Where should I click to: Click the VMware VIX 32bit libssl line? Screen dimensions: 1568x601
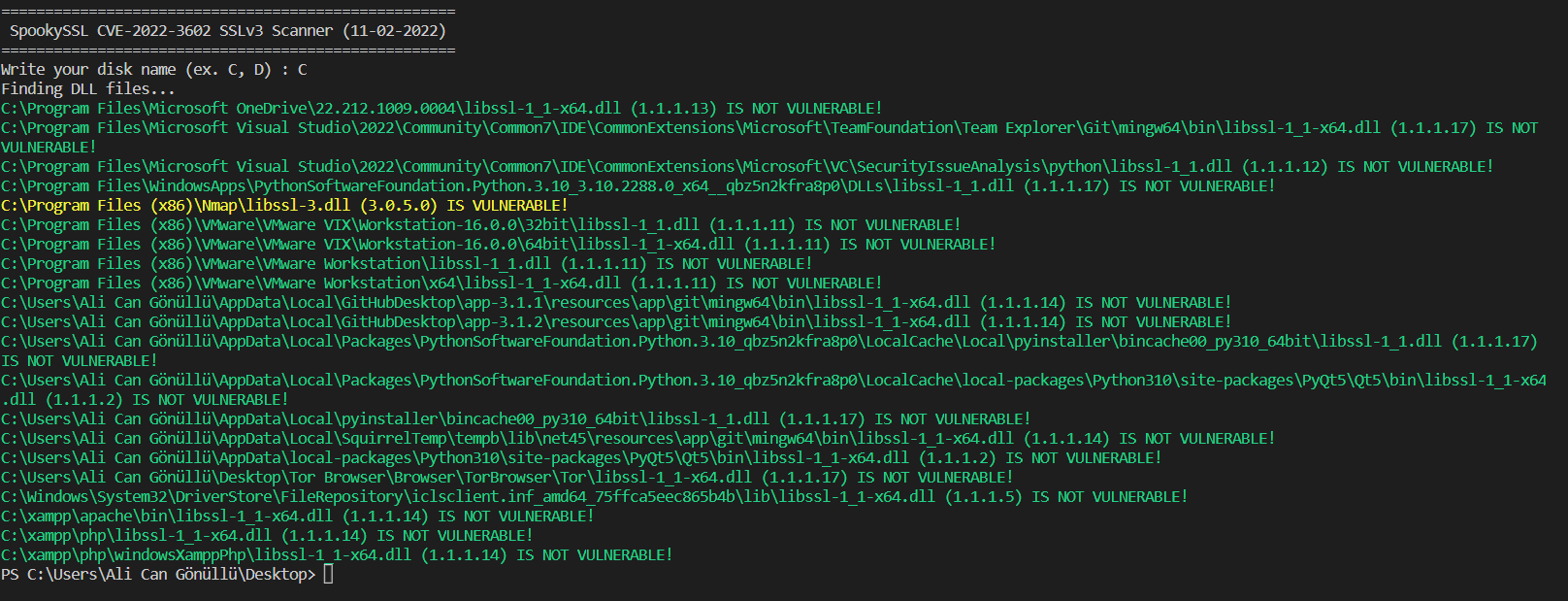[x=480, y=225]
